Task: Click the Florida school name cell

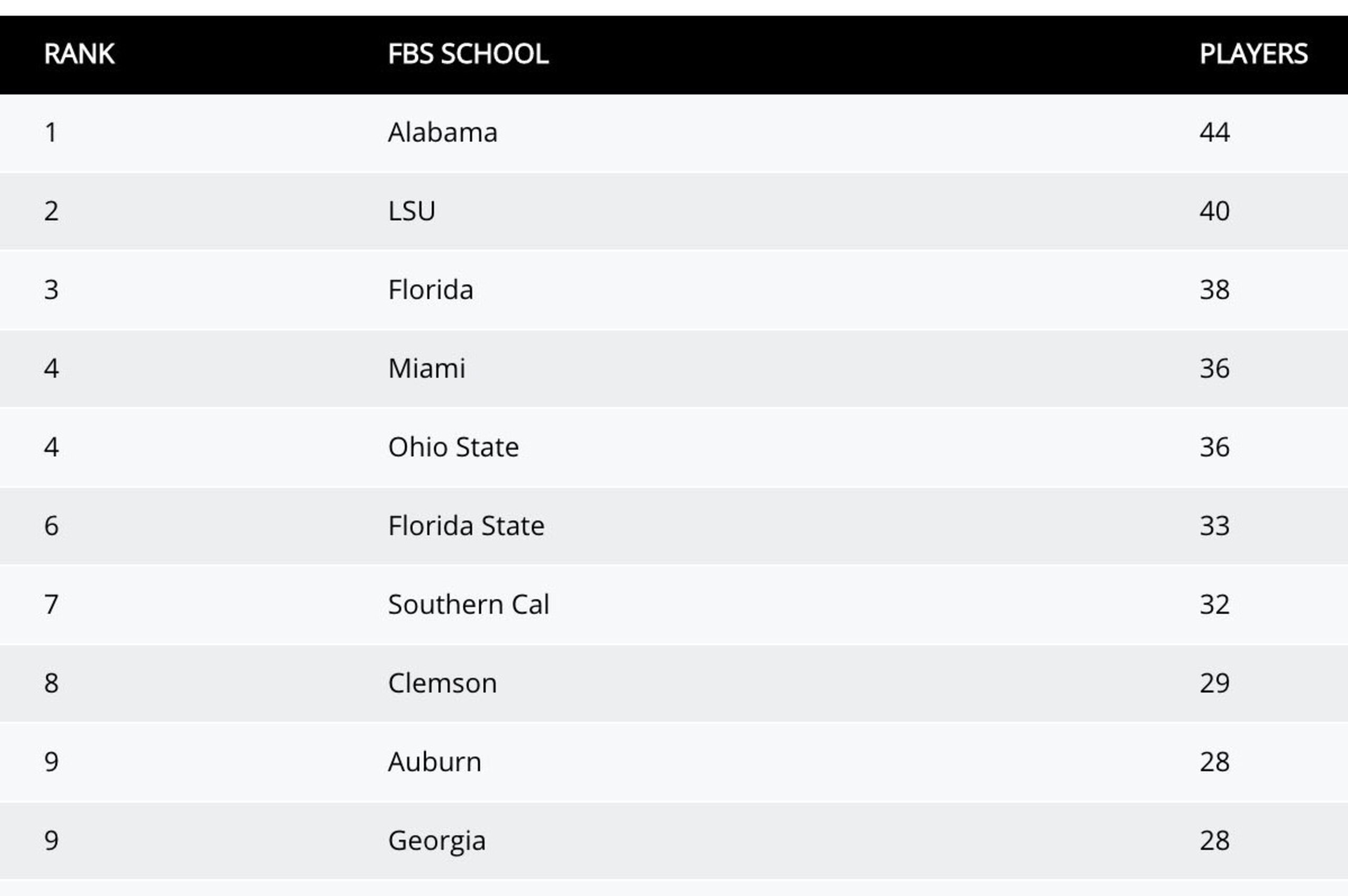Action: [x=431, y=290]
